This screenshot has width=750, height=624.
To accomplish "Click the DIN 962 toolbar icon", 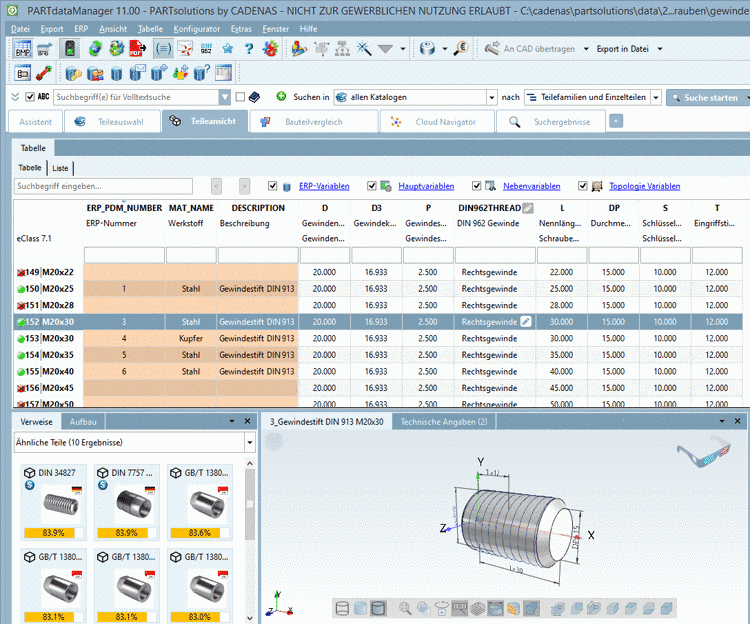I will pyautogui.click(x=206, y=48).
